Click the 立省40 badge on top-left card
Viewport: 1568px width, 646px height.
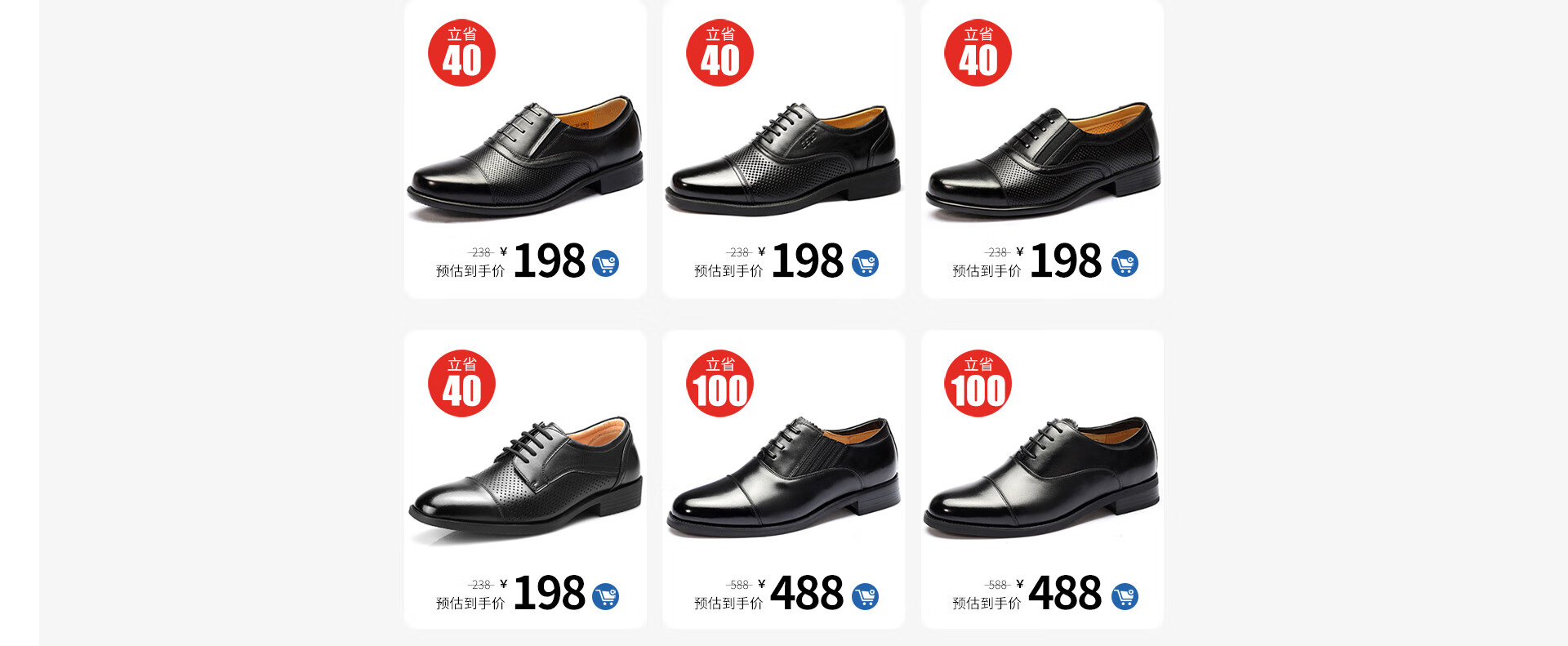point(461,53)
